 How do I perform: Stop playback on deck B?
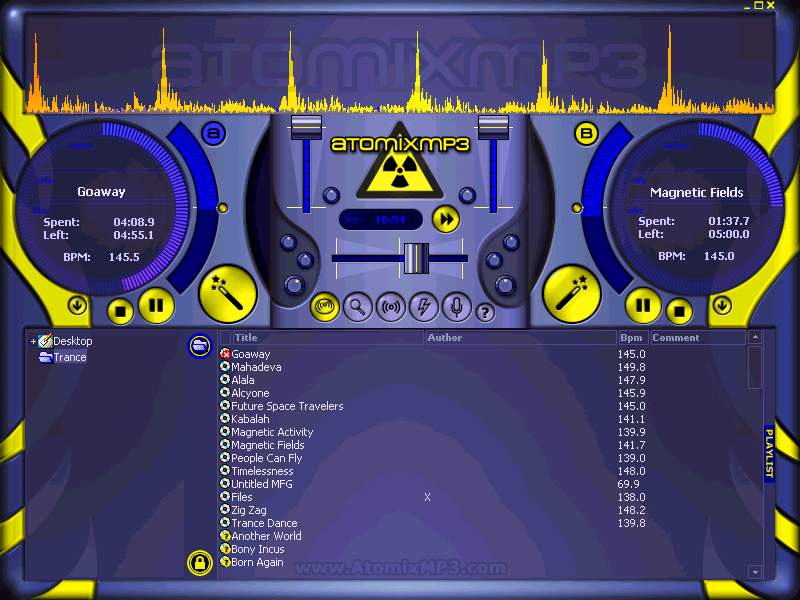(679, 311)
